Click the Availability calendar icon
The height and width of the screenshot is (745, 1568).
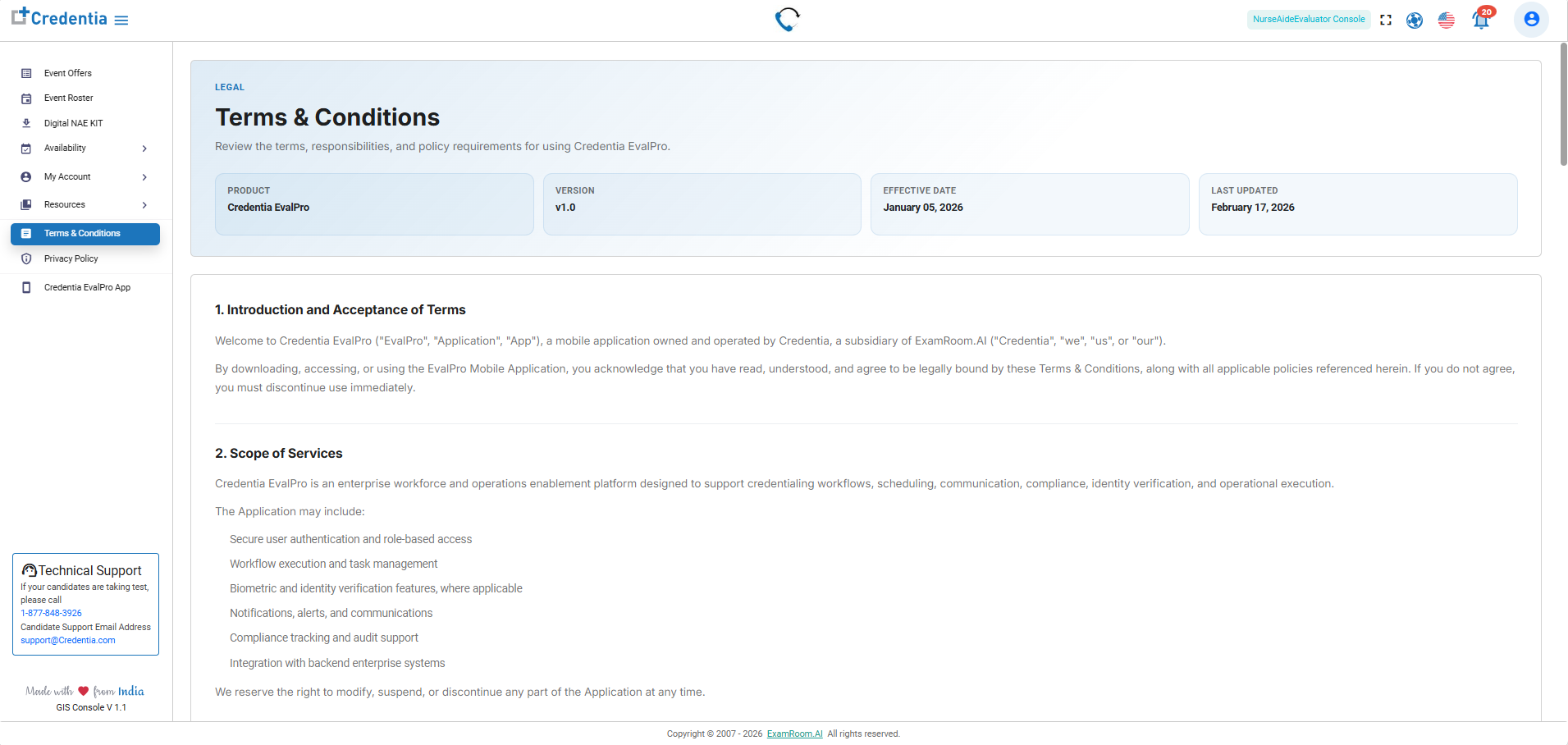(x=26, y=149)
